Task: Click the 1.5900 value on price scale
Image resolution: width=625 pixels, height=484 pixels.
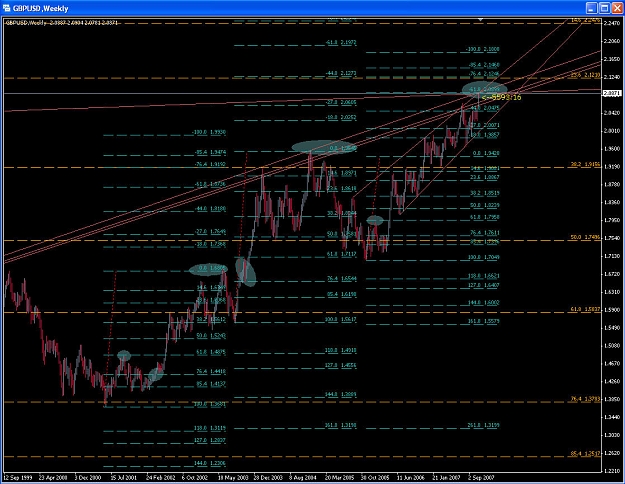Action: pyautogui.click(x=612, y=310)
